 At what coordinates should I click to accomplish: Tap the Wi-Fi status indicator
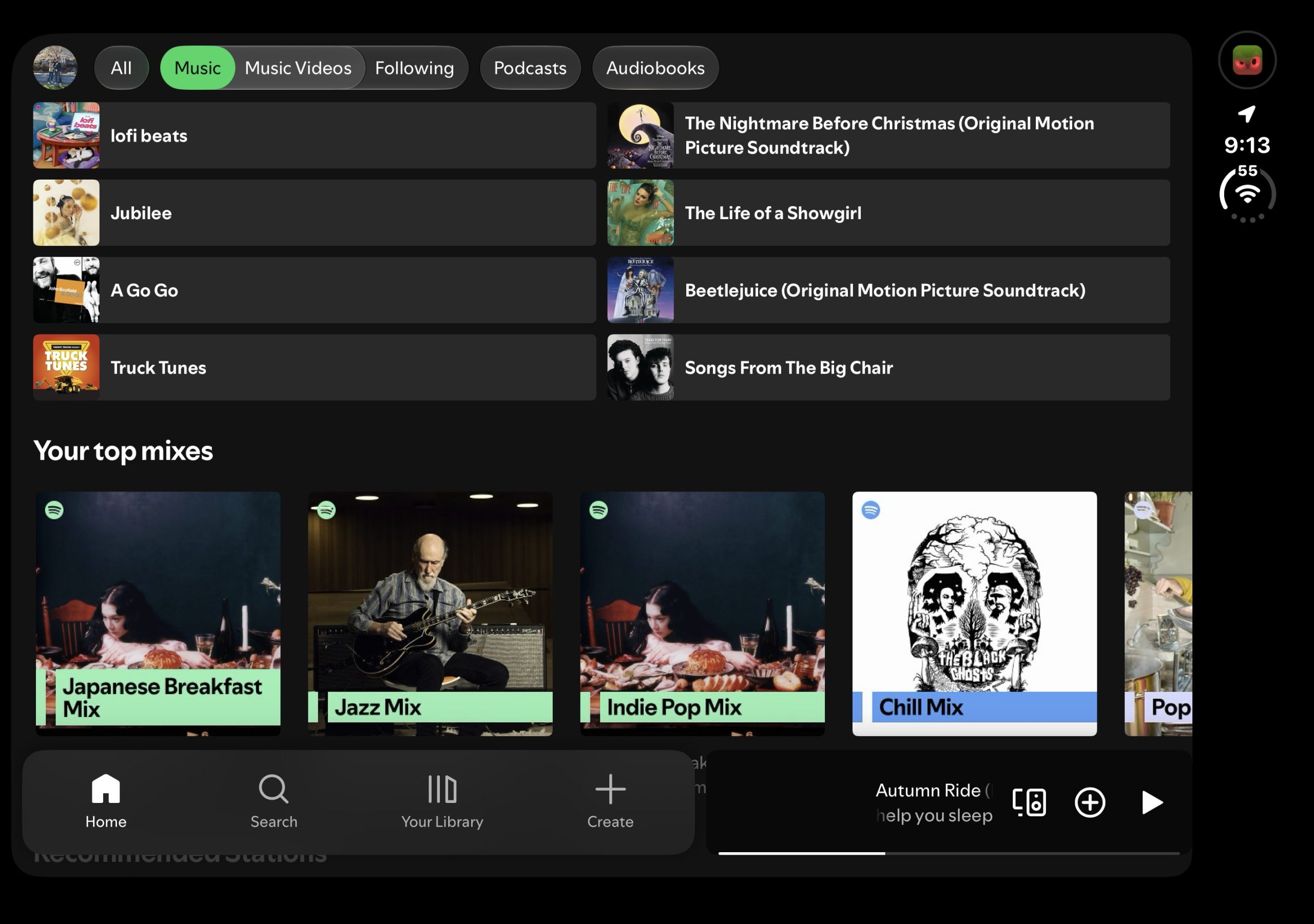(x=1247, y=193)
